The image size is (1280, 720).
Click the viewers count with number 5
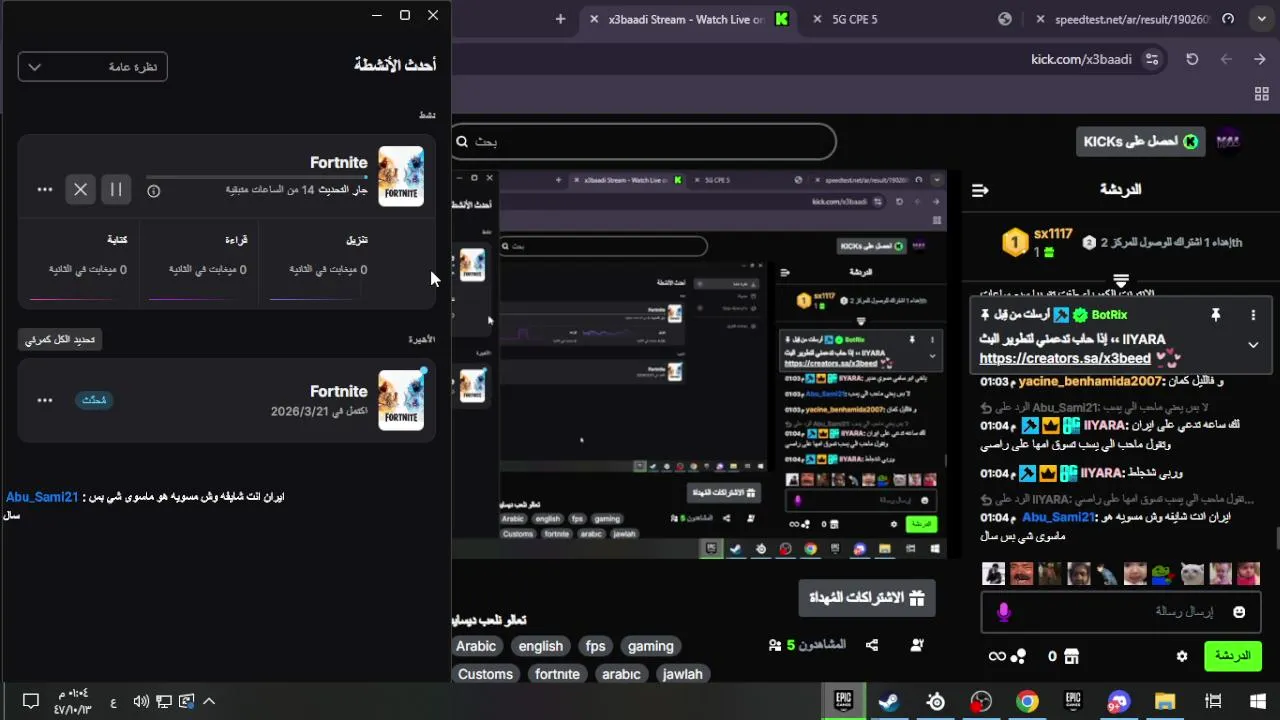pyautogui.click(x=807, y=645)
